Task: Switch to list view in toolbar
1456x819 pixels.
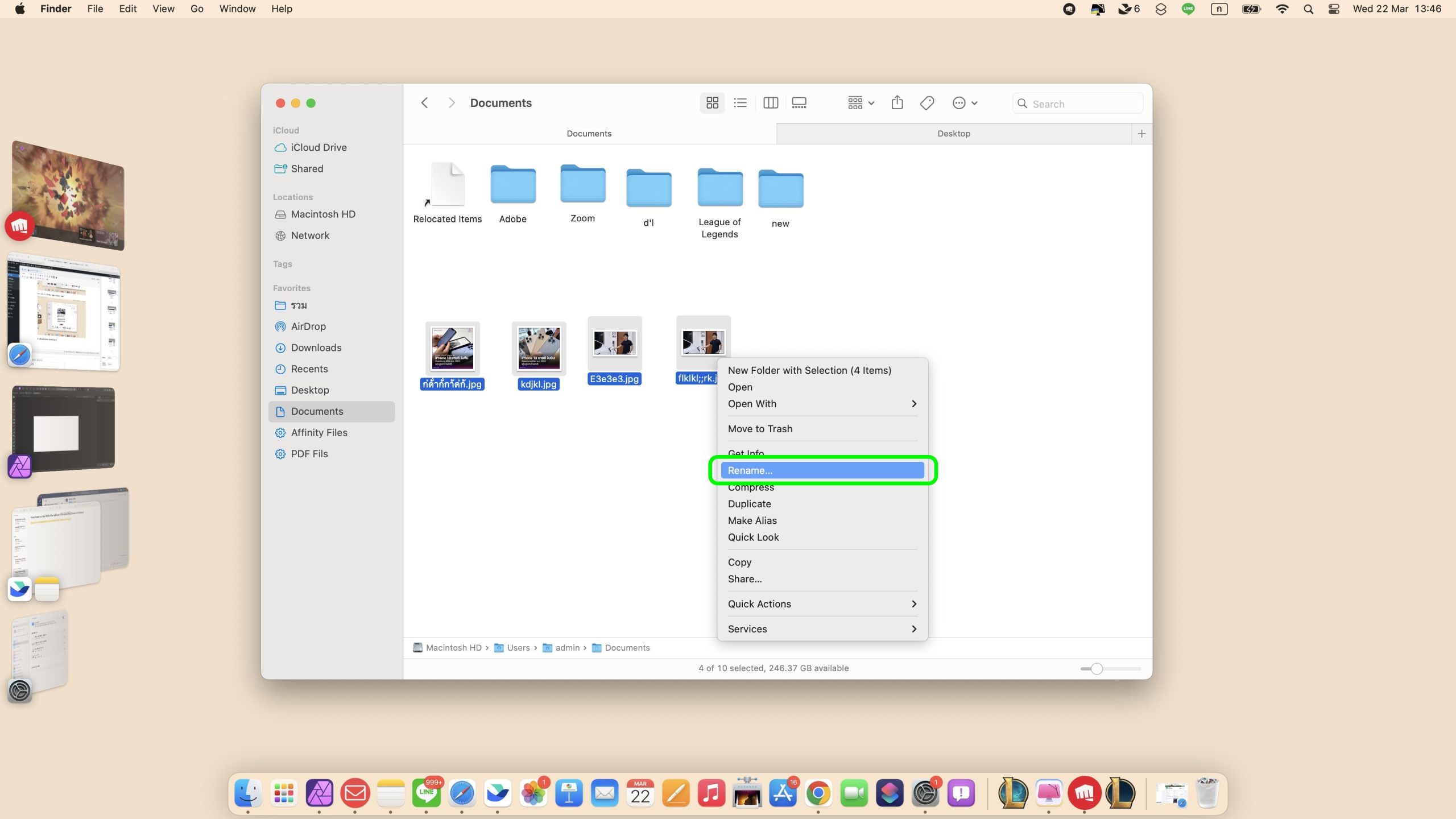Action: [740, 103]
